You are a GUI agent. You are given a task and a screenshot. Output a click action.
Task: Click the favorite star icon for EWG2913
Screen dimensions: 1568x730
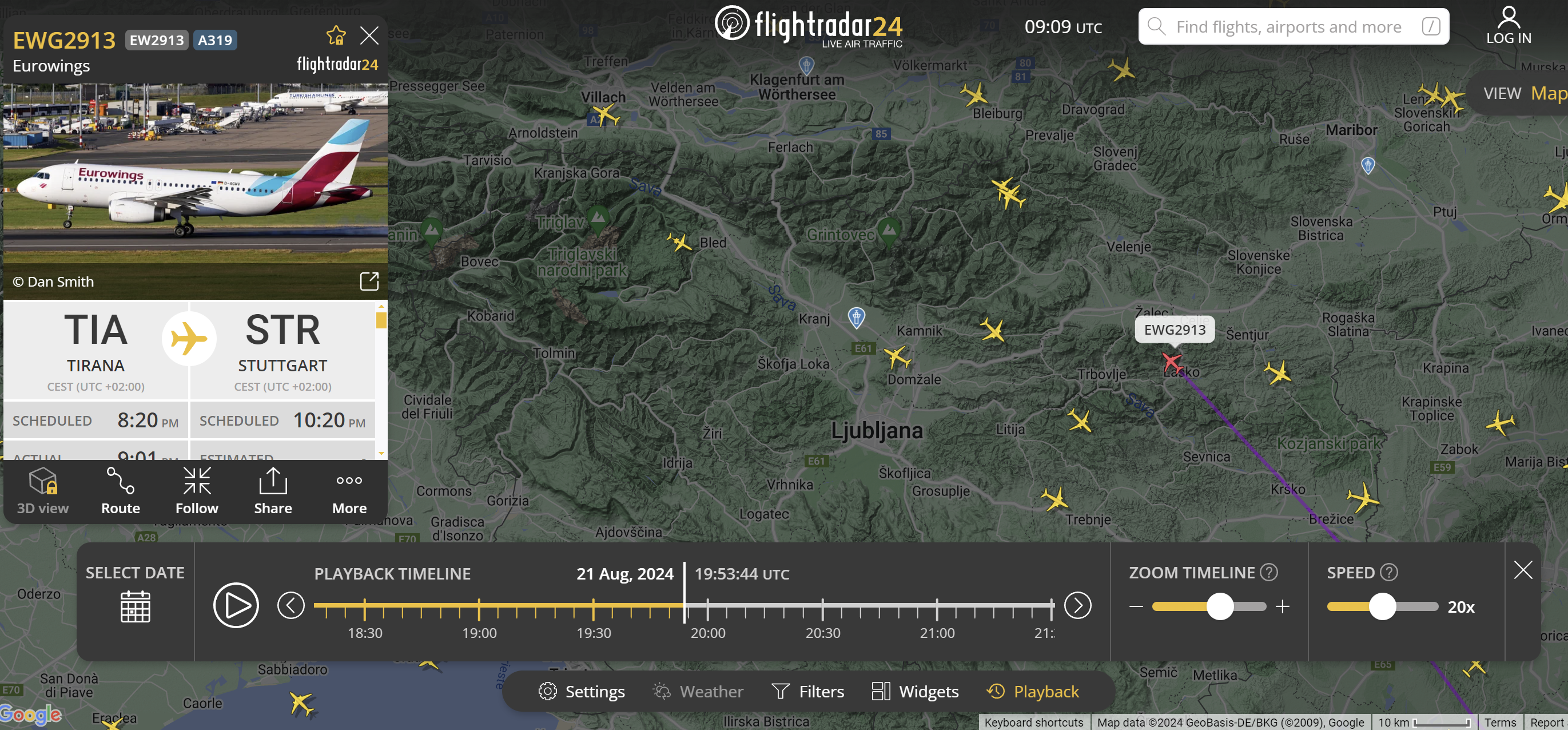(x=336, y=35)
